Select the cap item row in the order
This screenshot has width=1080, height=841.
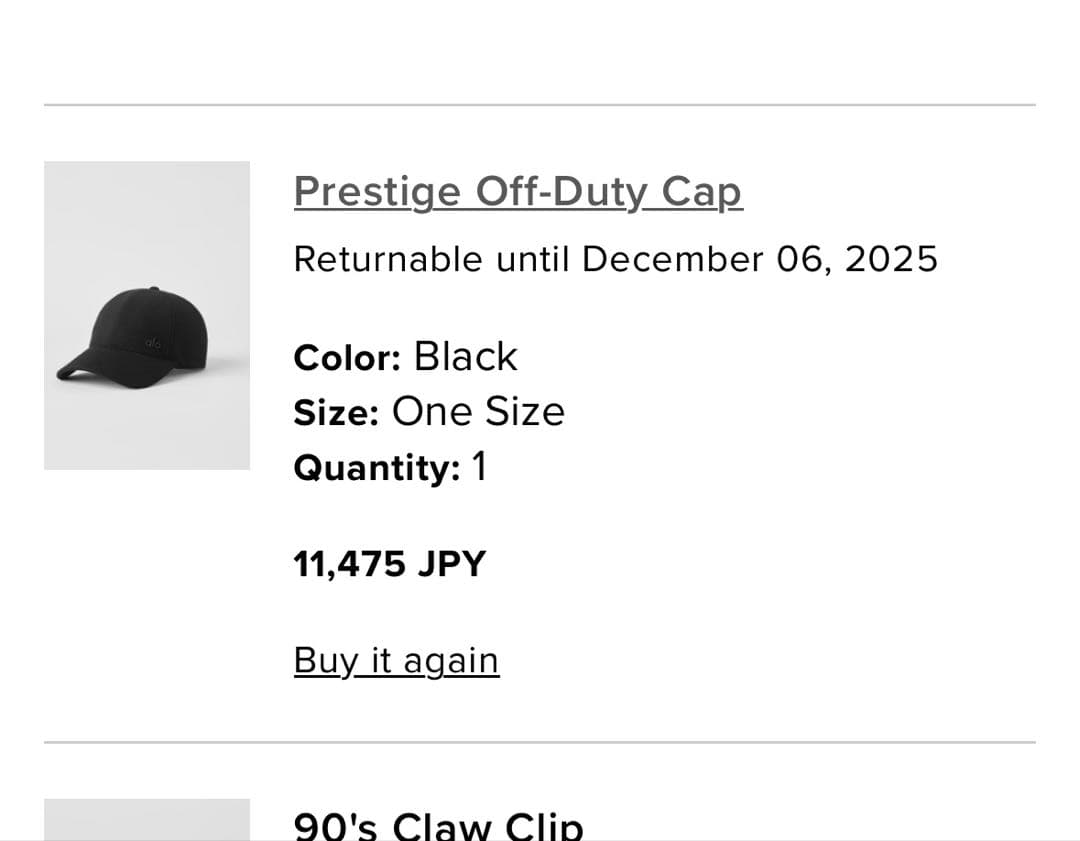click(540, 420)
